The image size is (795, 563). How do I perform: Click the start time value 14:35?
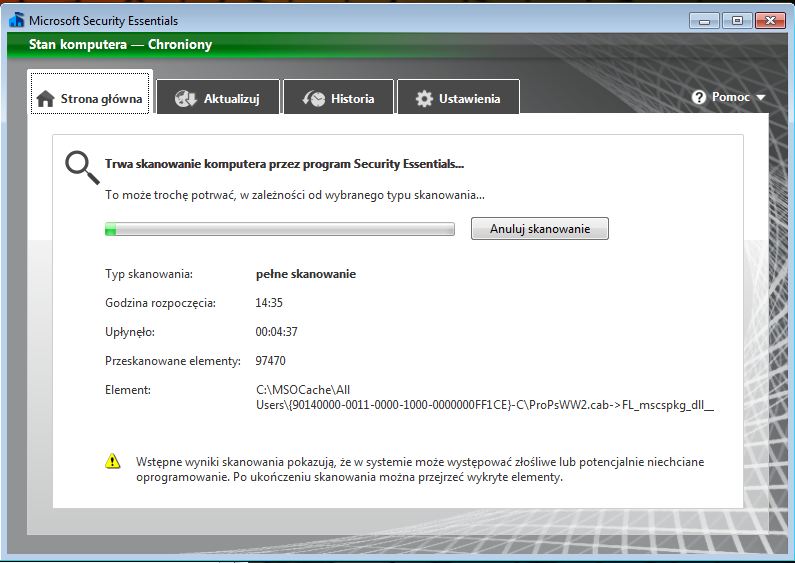pyautogui.click(x=269, y=303)
